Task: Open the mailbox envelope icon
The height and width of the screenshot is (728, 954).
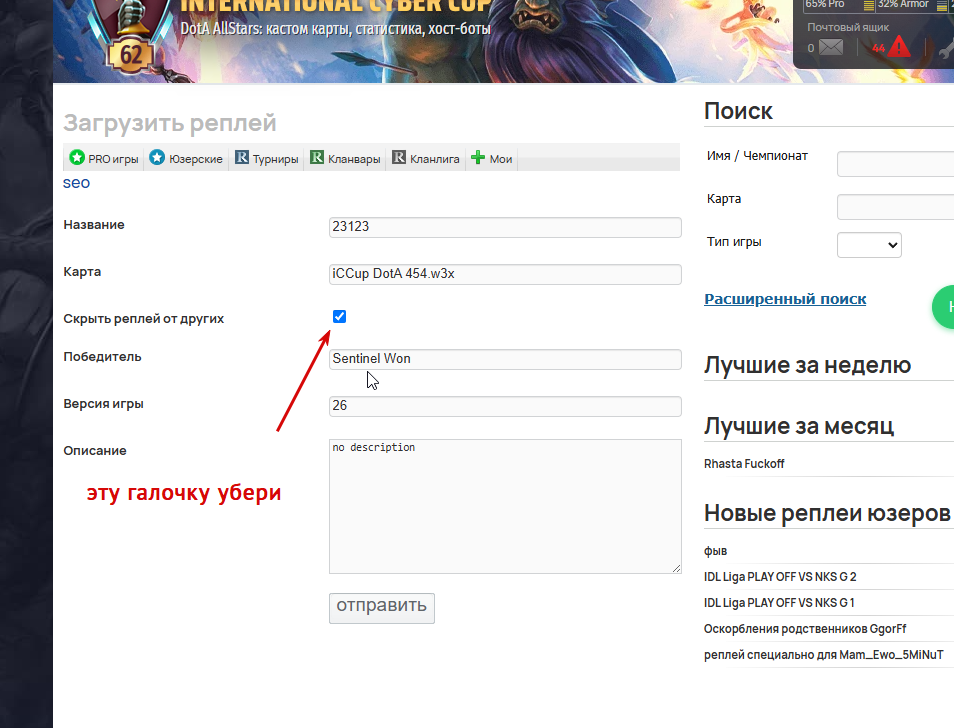Action: pos(831,47)
